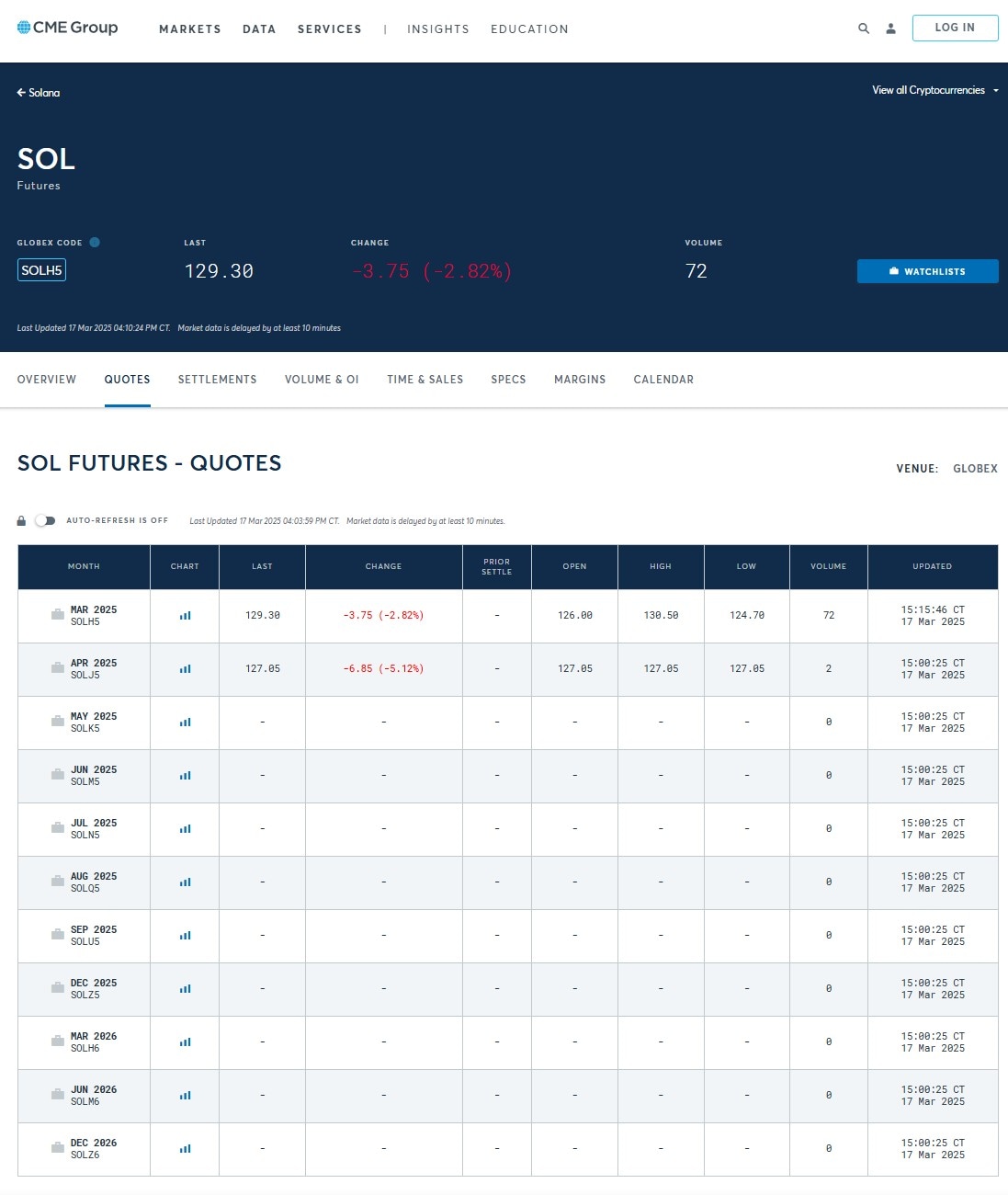Click the Watchlists button

click(x=927, y=271)
